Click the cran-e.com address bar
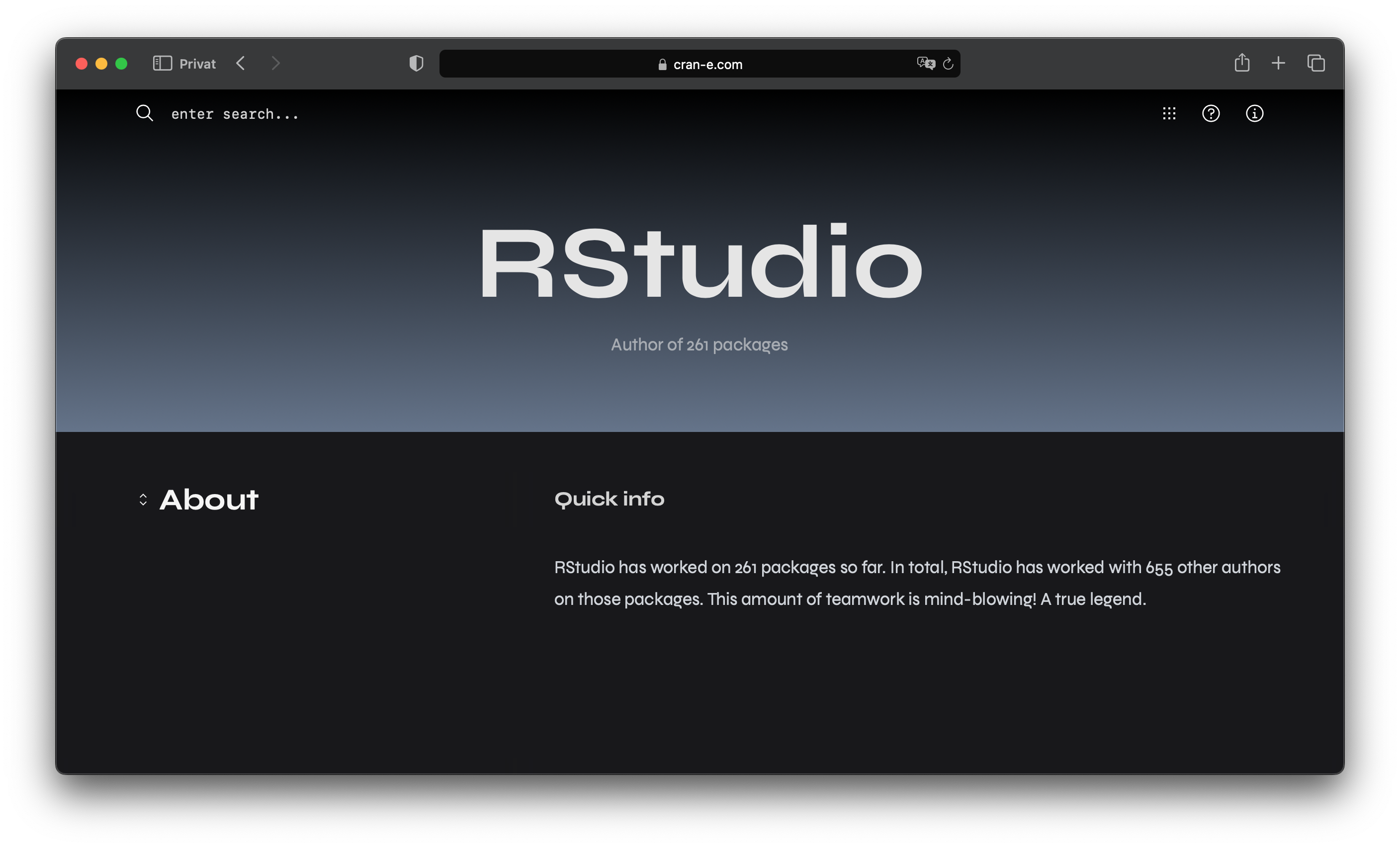The image size is (1400, 848). click(700, 64)
